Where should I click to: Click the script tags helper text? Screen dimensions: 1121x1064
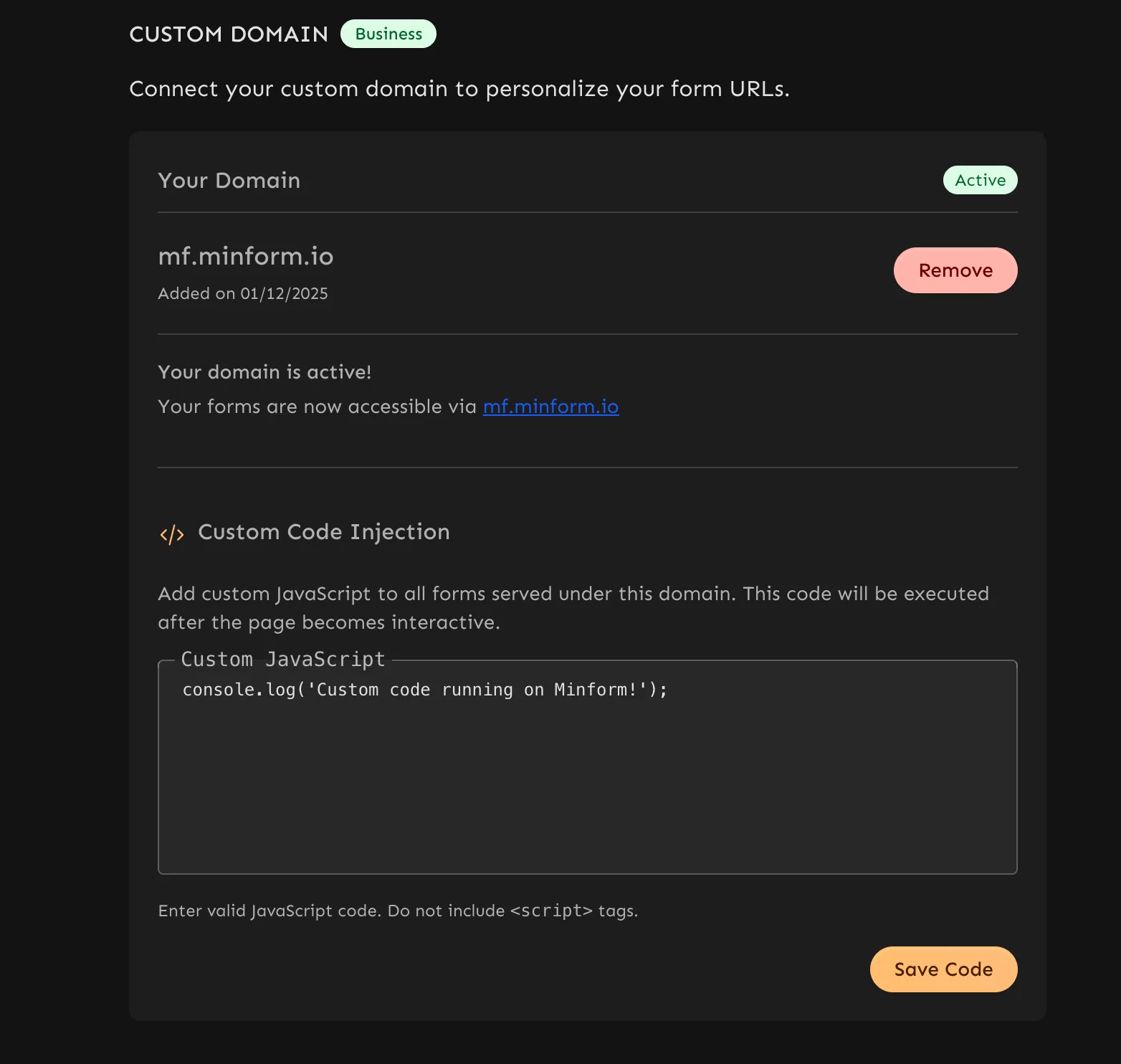tap(397, 910)
